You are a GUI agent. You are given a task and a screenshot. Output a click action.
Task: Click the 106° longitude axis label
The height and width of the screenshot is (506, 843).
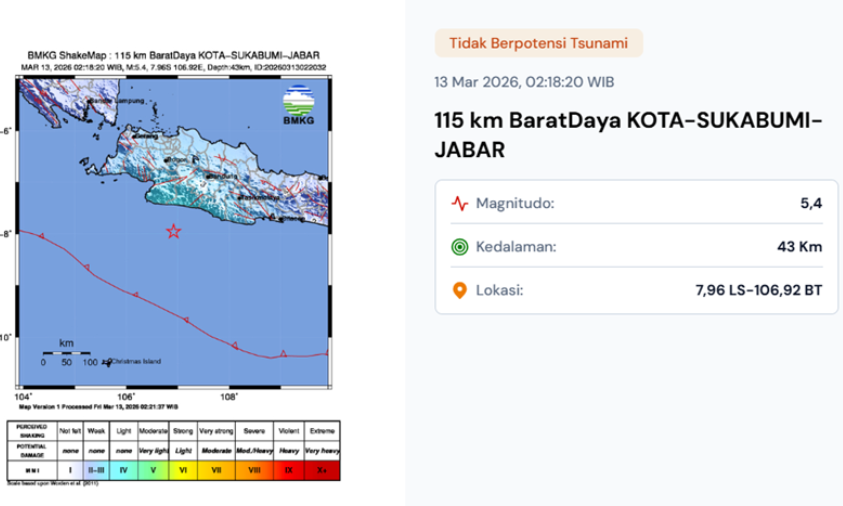coord(126,397)
